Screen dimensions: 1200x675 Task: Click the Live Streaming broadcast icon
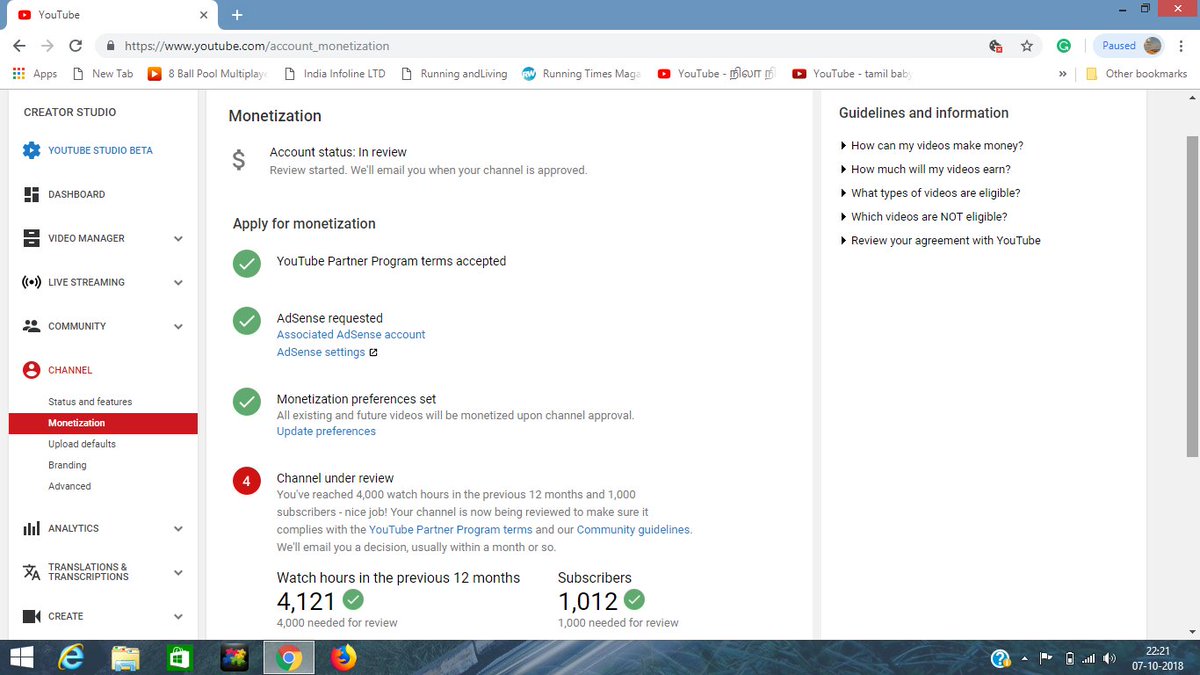tap(31, 282)
